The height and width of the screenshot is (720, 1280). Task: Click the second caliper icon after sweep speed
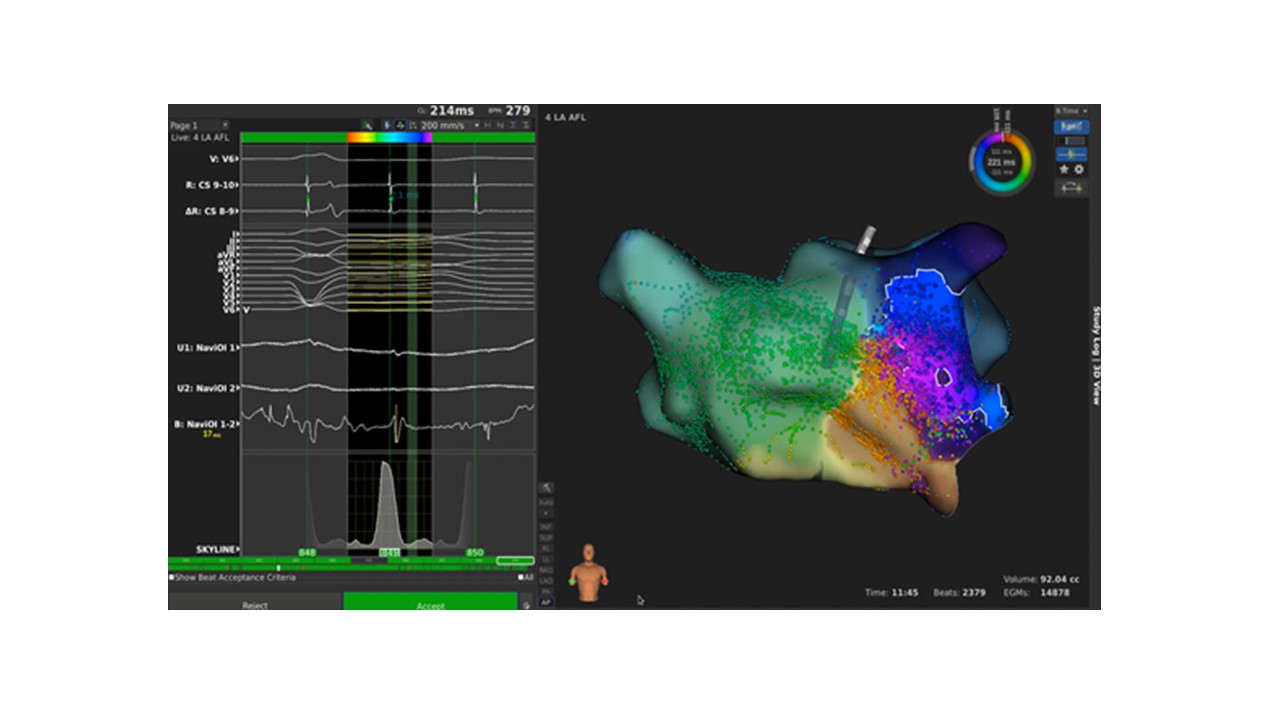tap(501, 125)
